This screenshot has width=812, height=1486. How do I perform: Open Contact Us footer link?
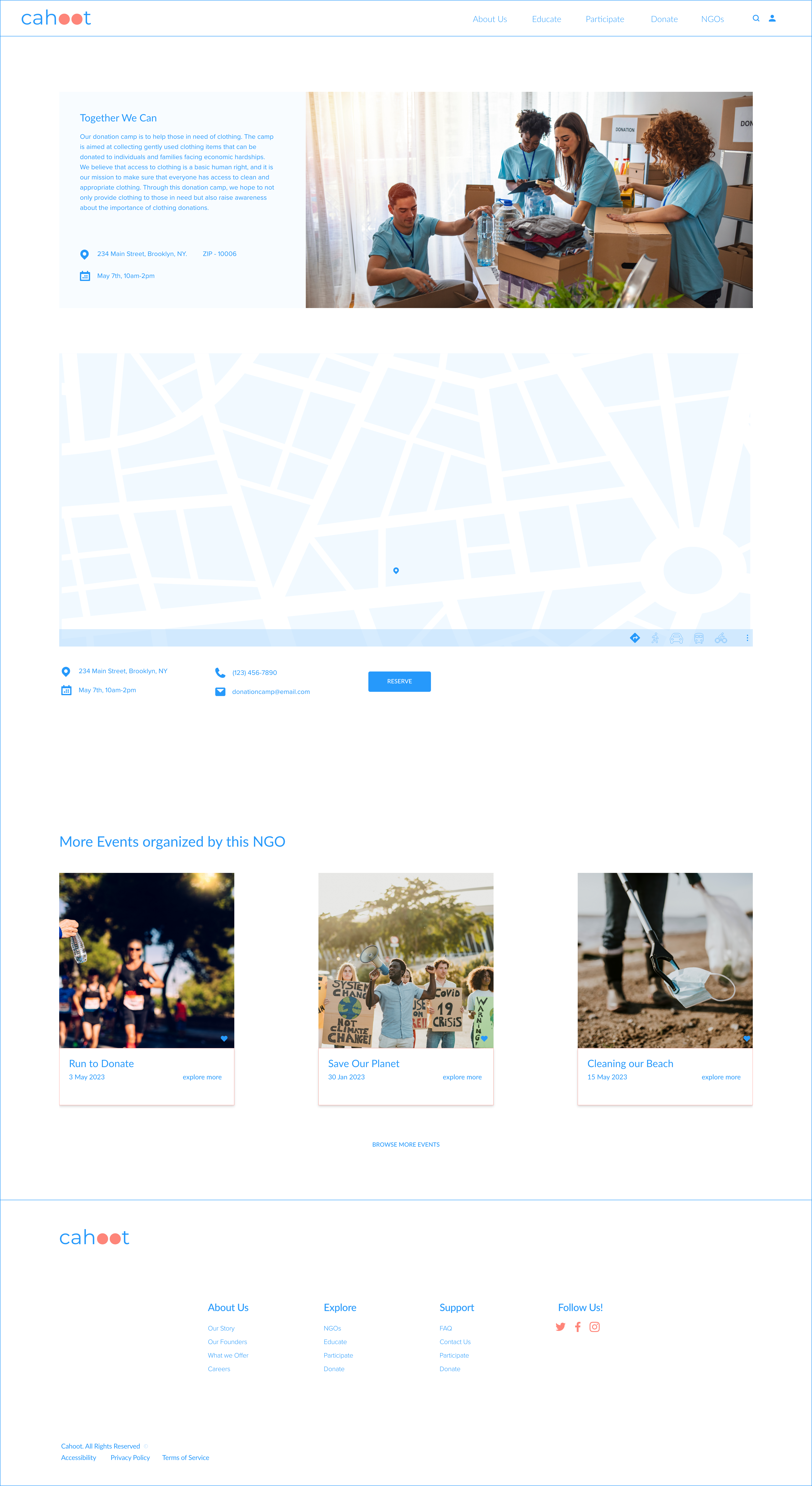455,1342
